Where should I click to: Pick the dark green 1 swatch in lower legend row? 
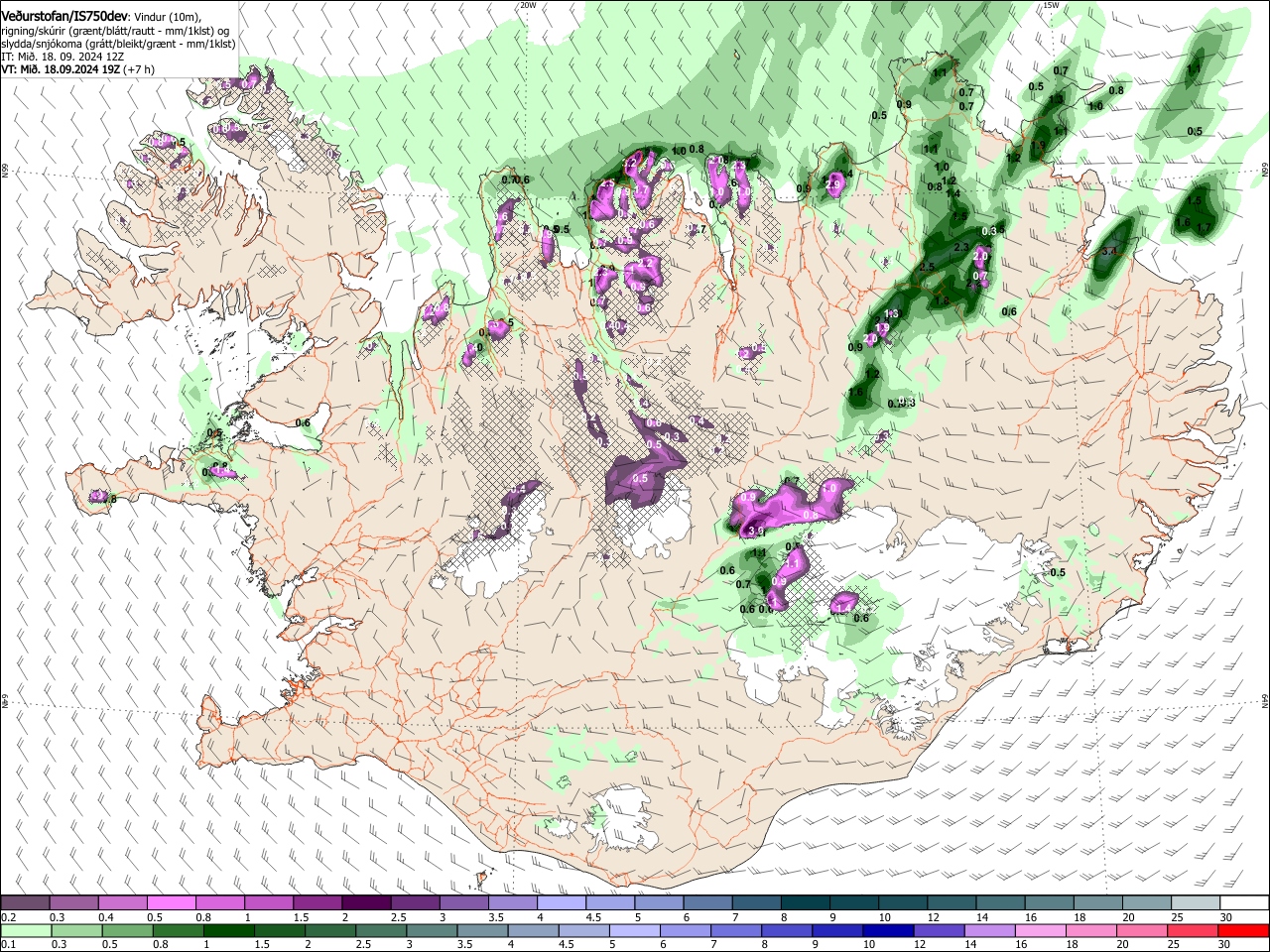coord(228,930)
